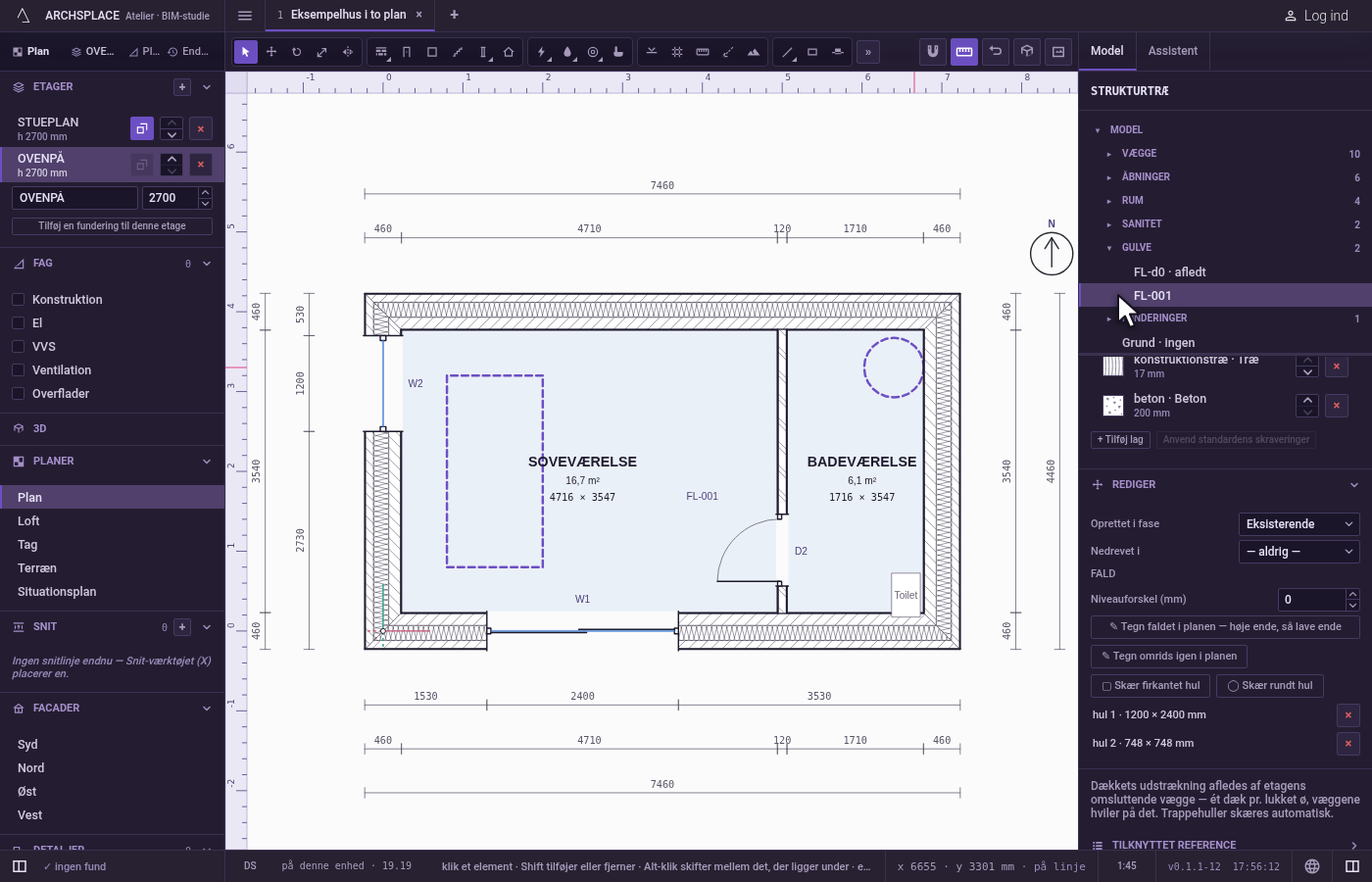Screen dimensions: 1372x882
Task: Choose the rotate tool
Action: [297, 52]
